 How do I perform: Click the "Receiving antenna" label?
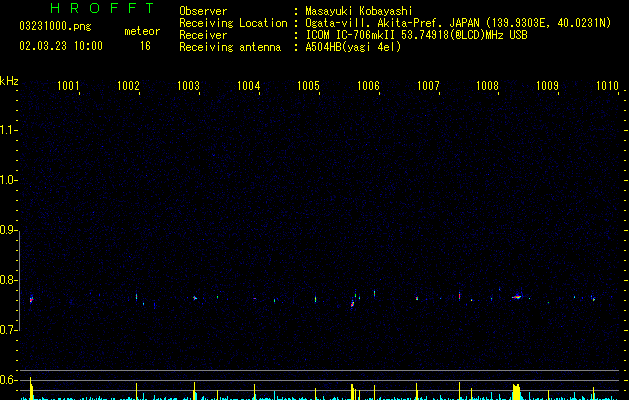[x=230, y=47]
